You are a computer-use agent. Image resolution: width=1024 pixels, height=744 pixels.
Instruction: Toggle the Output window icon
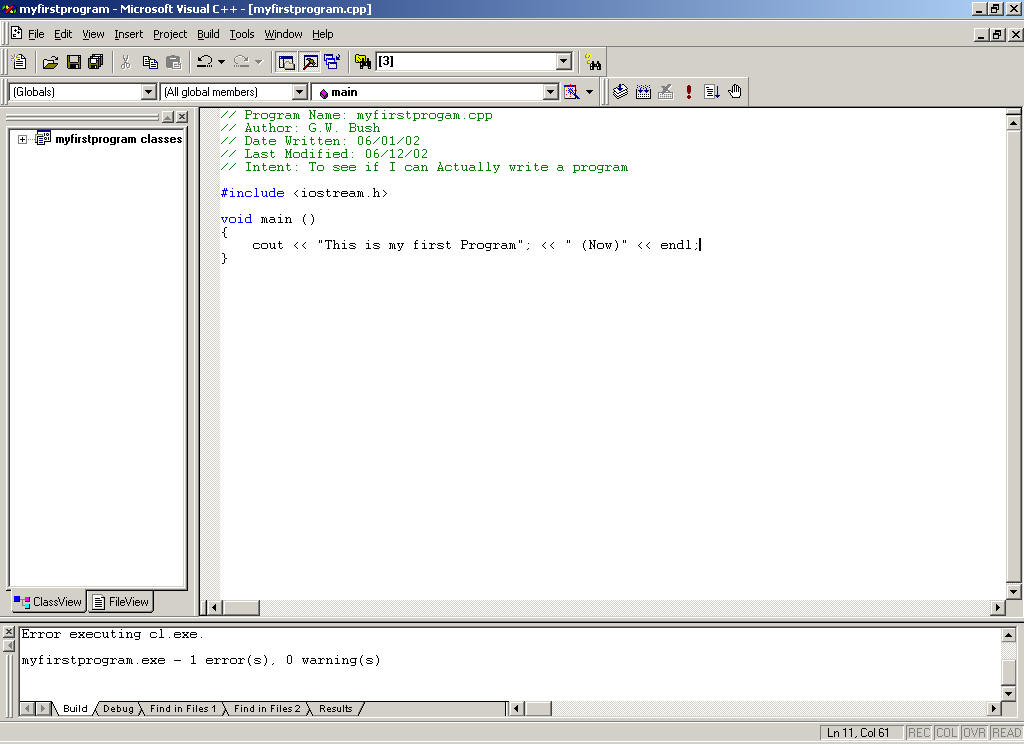click(310, 62)
